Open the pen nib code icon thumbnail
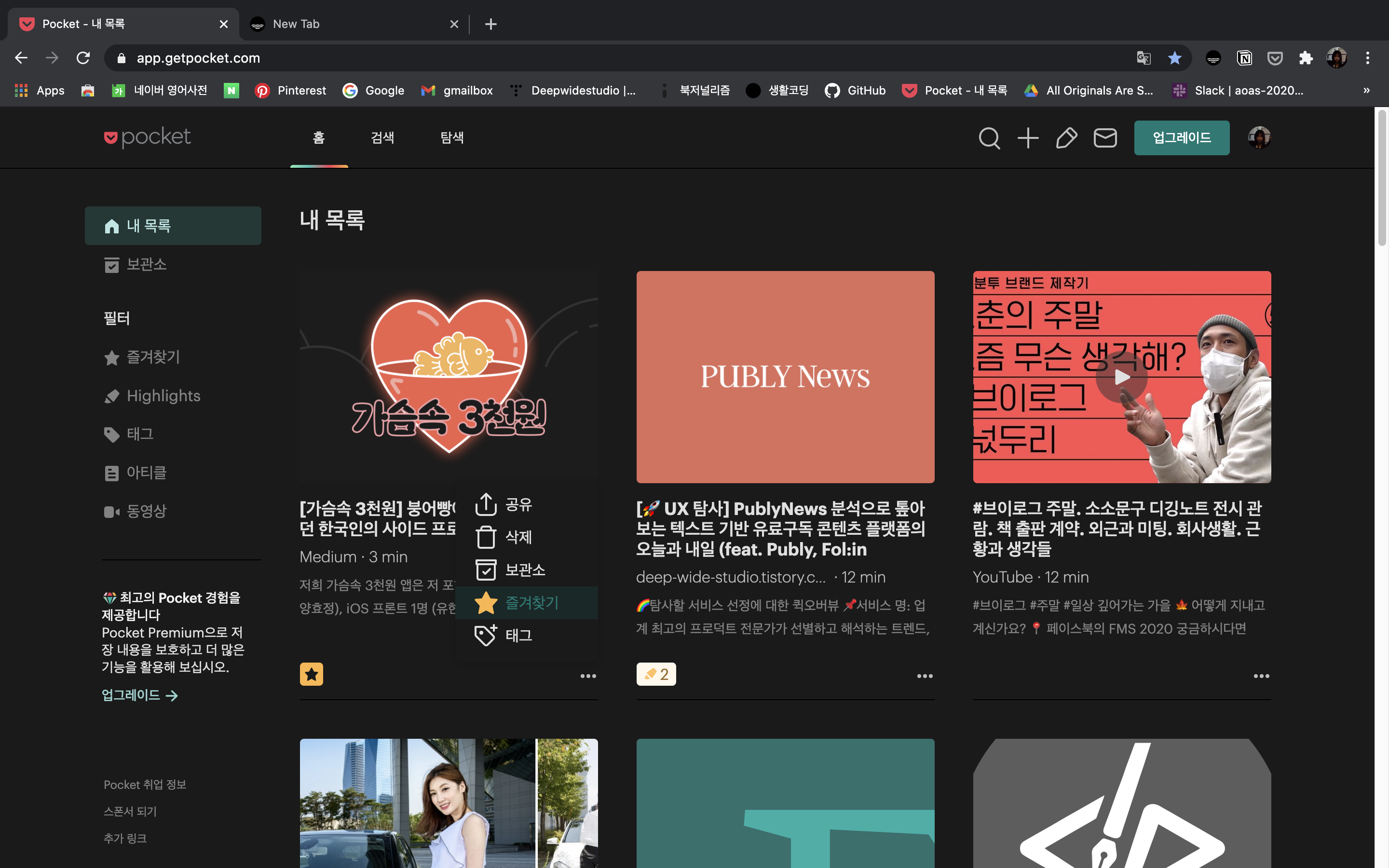Image resolution: width=1389 pixels, height=868 pixels. 1121,803
